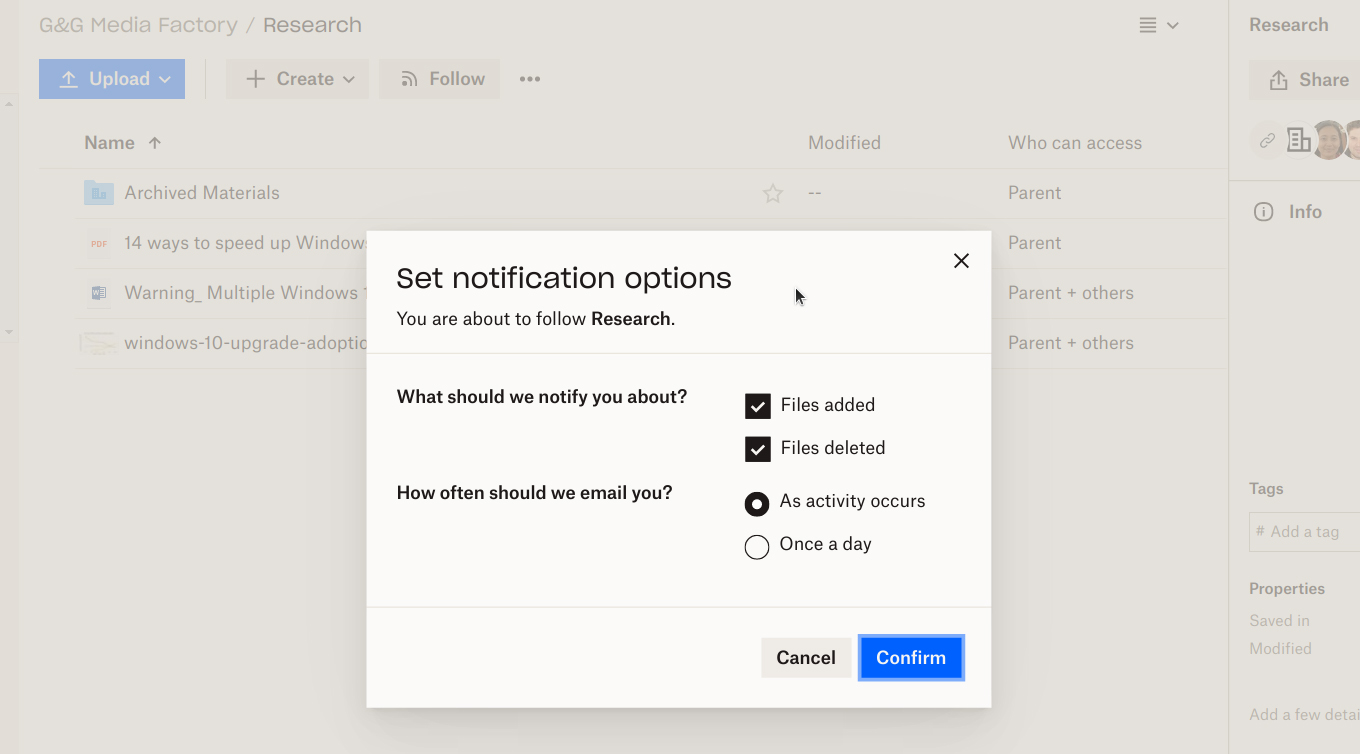This screenshot has width=1360, height=754.
Task: Uncheck the Files added option
Action: [757, 405]
